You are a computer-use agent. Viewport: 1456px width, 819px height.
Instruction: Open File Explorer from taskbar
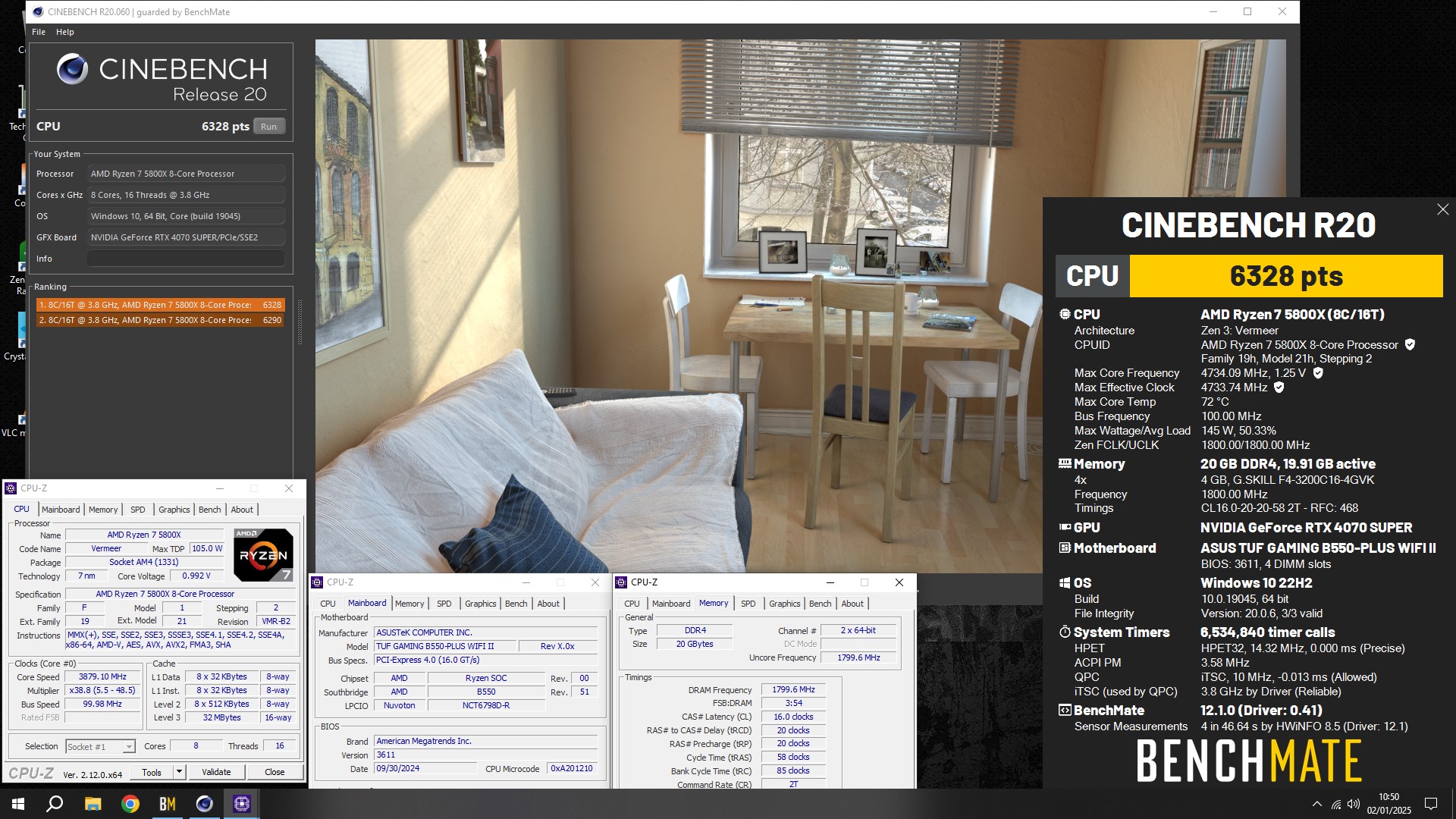click(93, 804)
